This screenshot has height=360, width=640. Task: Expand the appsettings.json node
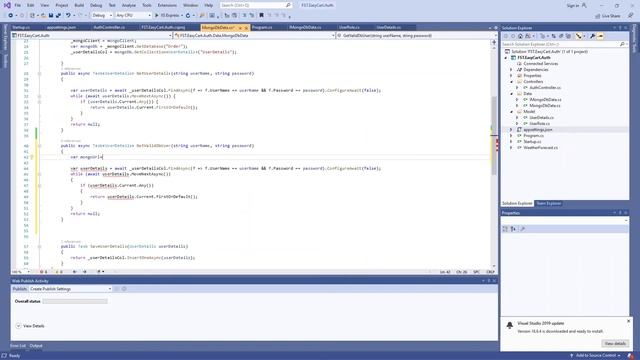pyautogui.click(x=511, y=129)
